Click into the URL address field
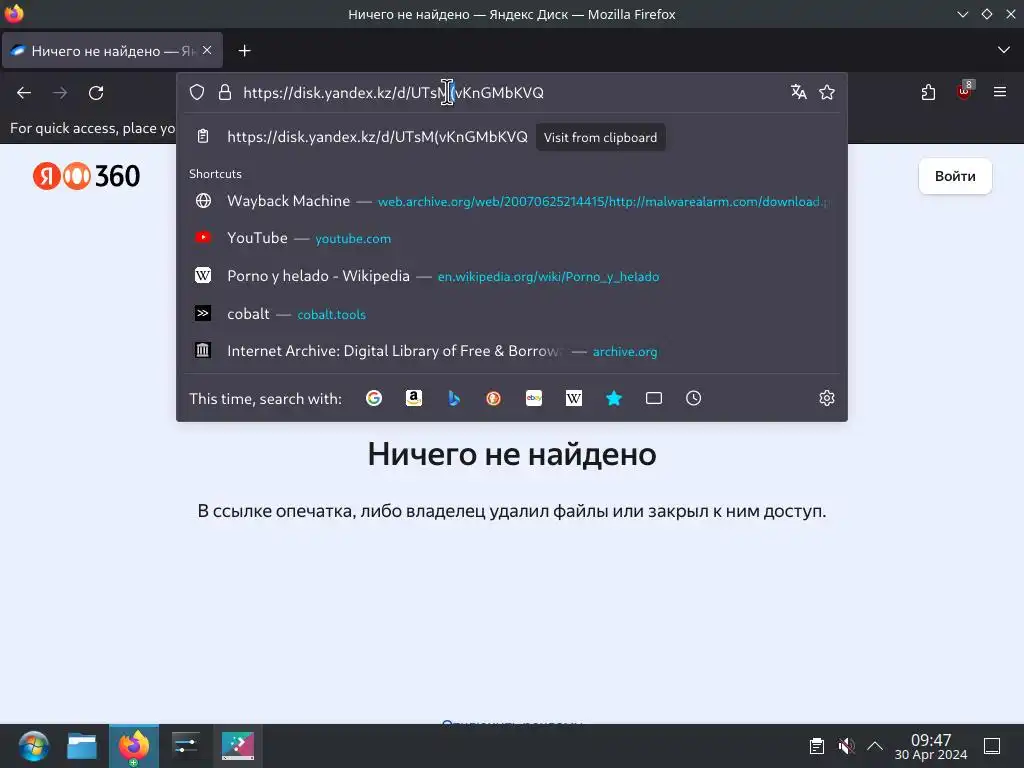1024x768 pixels. pos(513,93)
